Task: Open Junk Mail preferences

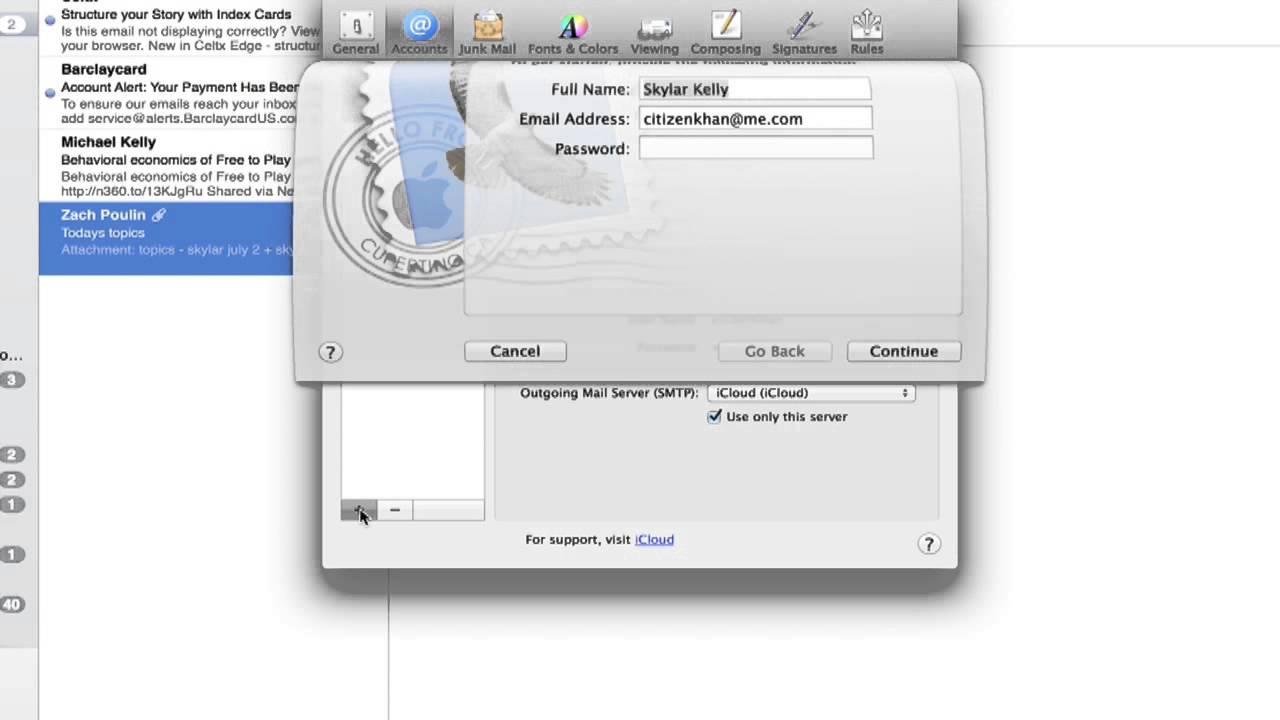Action: (x=487, y=31)
